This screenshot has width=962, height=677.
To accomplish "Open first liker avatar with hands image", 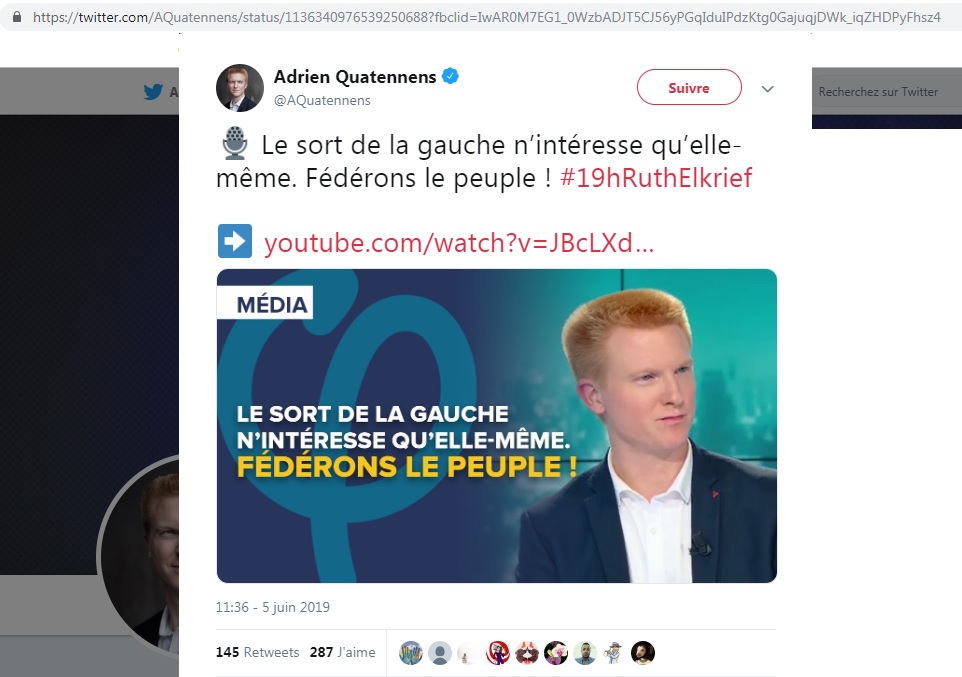I will [x=410, y=653].
